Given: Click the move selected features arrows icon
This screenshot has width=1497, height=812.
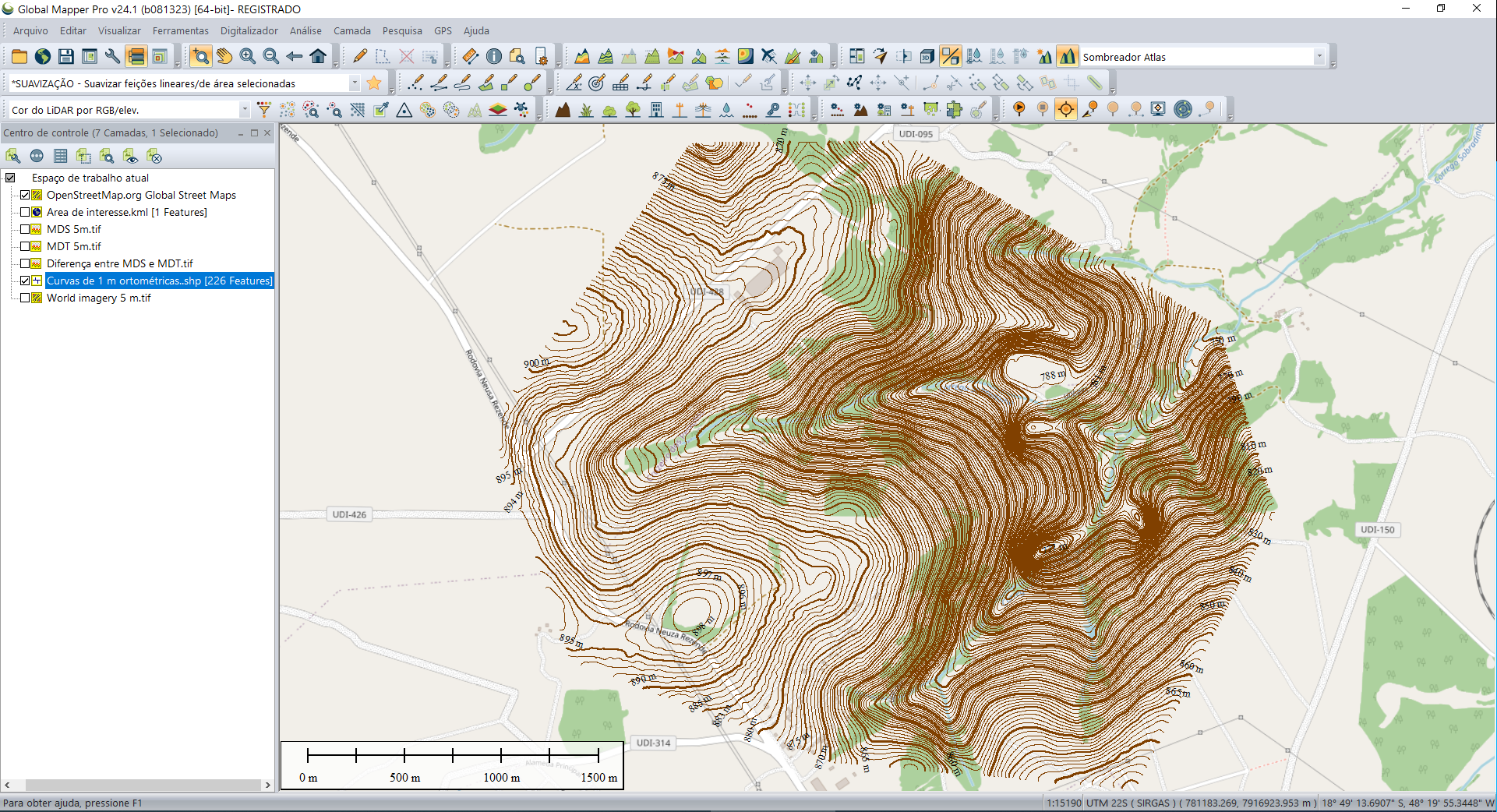Looking at the screenshot, I should tap(808, 83).
